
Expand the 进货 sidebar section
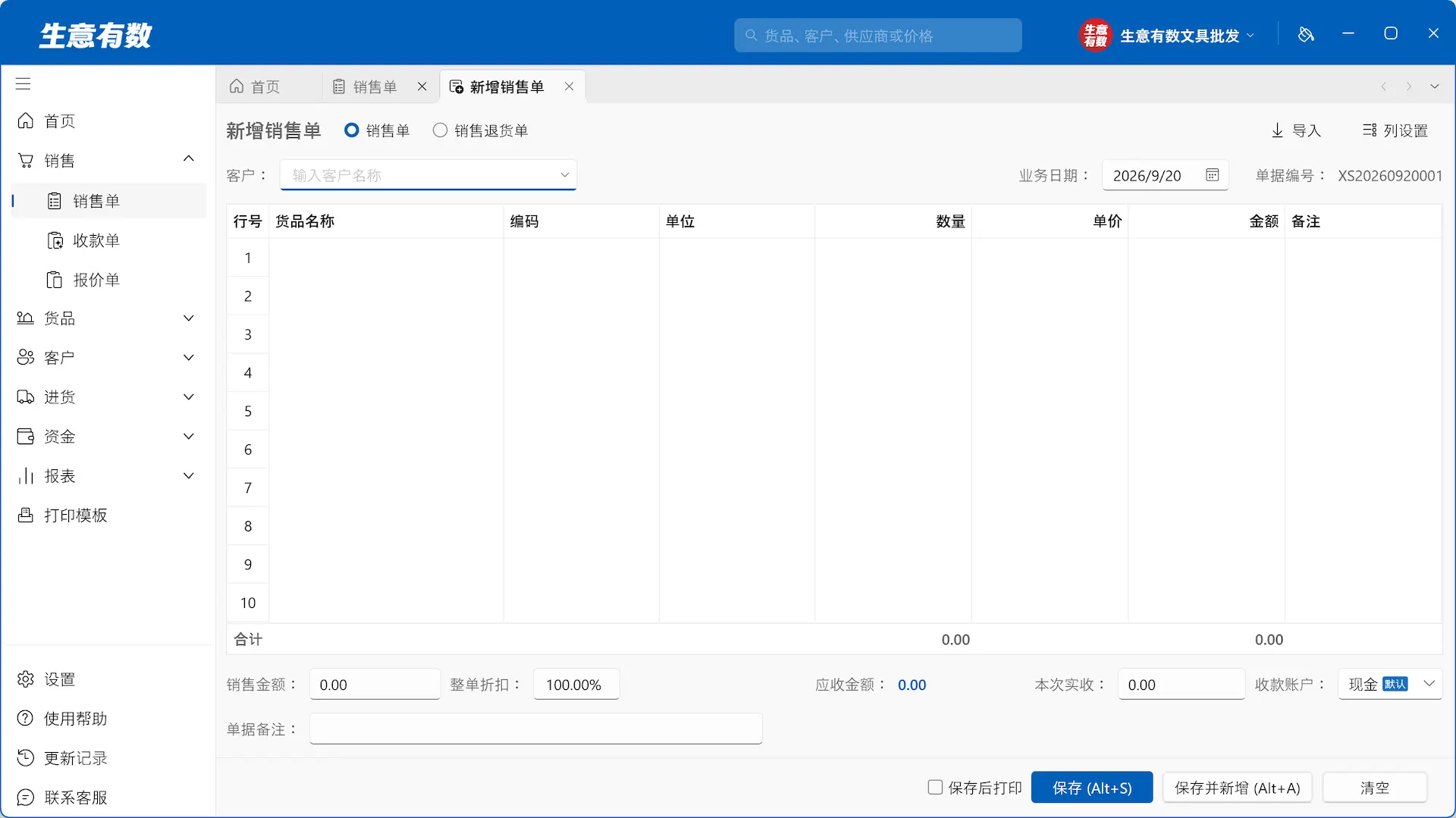(189, 397)
